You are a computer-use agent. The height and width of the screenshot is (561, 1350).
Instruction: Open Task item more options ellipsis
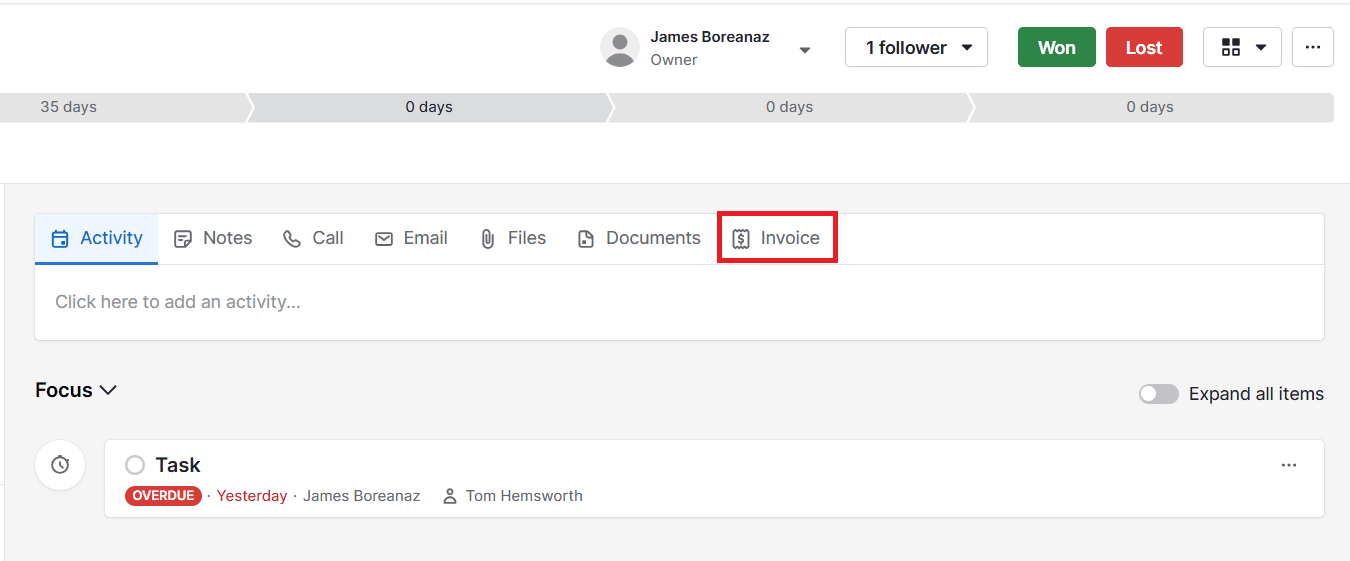point(1289,465)
